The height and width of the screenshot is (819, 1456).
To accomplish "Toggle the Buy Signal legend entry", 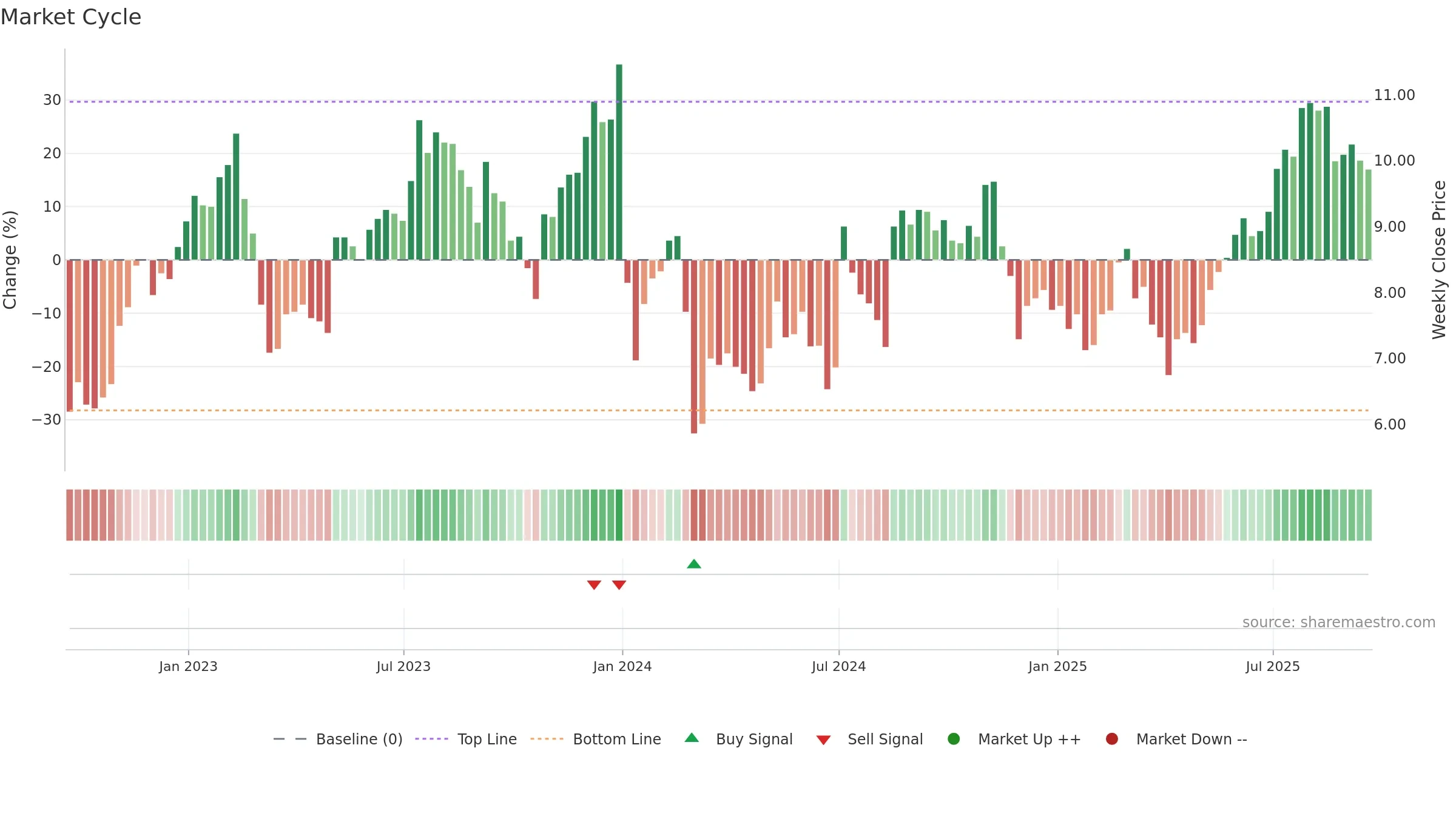I will (738, 739).
